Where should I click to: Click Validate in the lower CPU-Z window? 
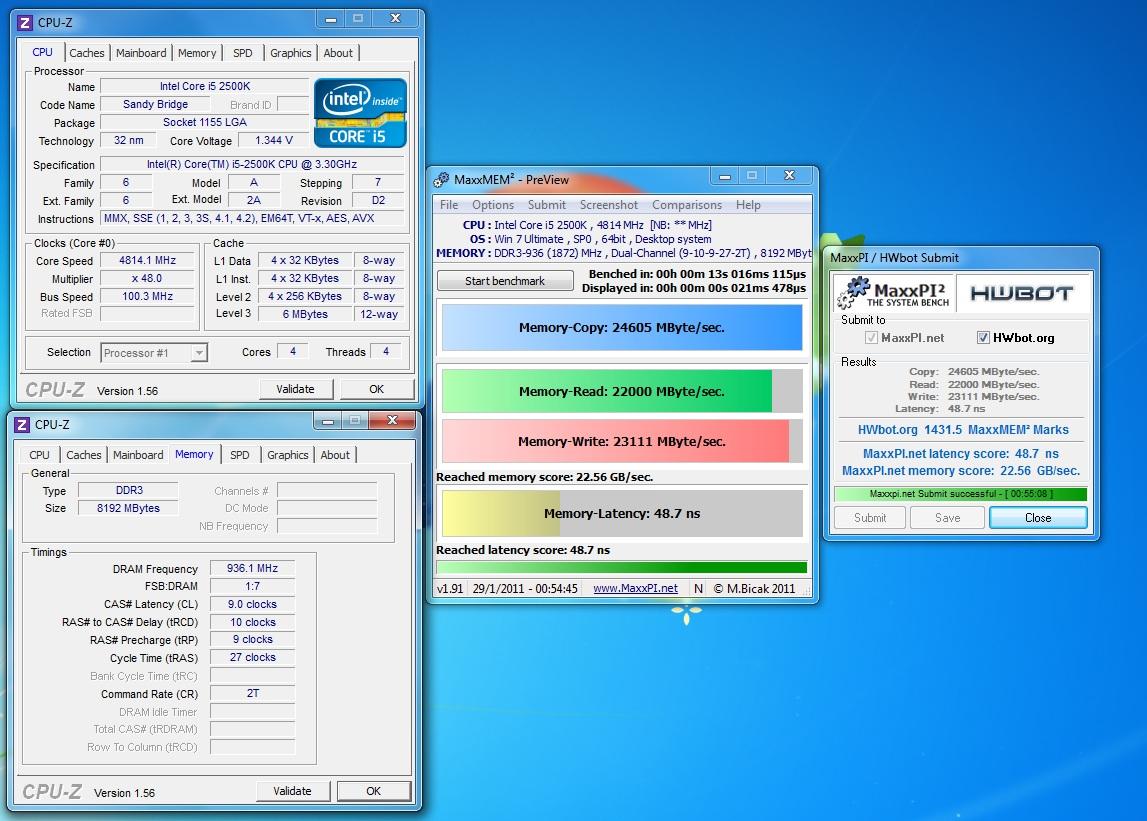[x=293, y=791]
